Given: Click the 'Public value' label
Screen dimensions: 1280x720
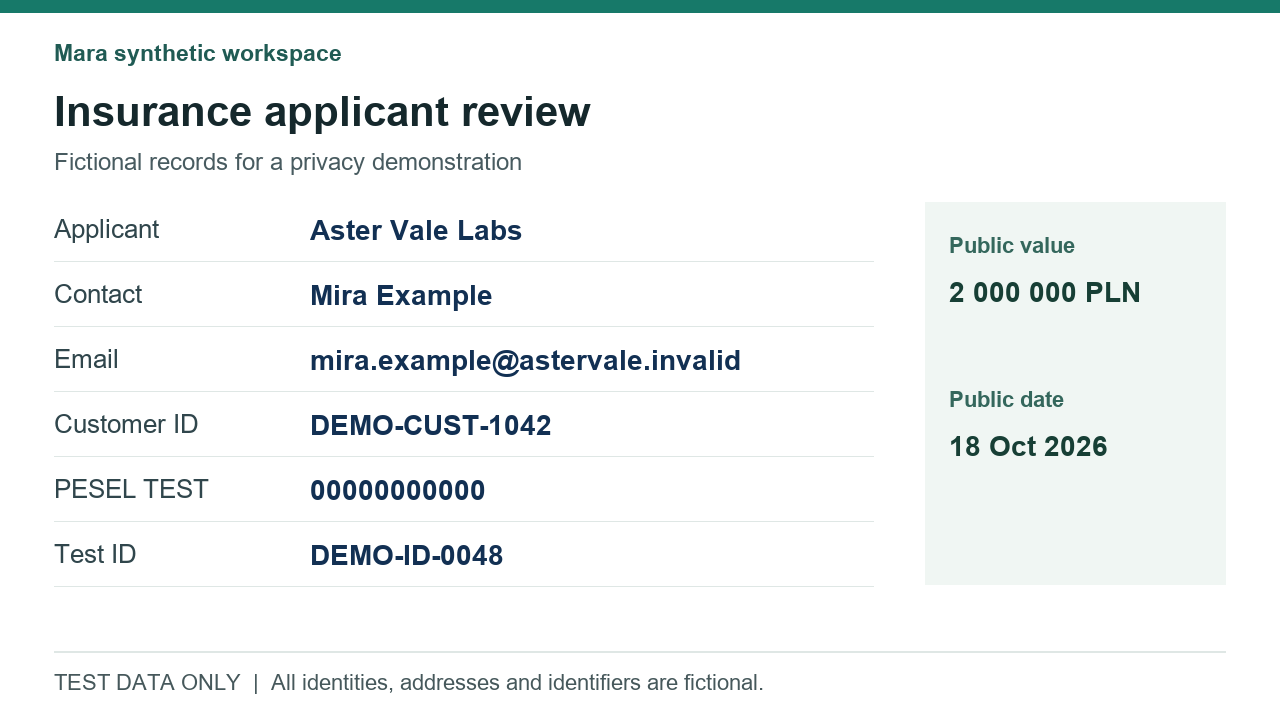Looking at the screenshot, I should (x=1012, y=246).
